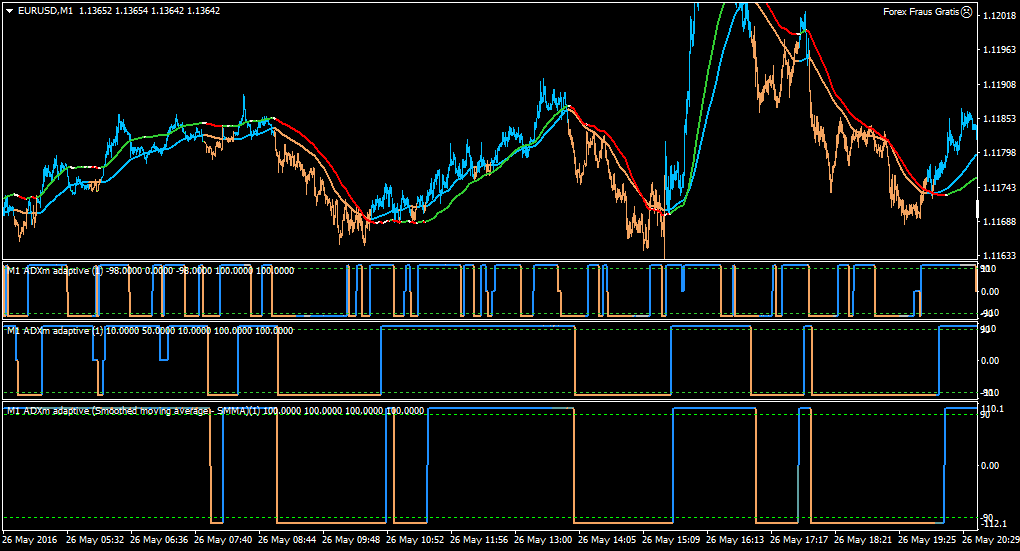Click the 26 May 06:36 time axis label
This screenshot has height=551, width=1020.
(159, 539)
